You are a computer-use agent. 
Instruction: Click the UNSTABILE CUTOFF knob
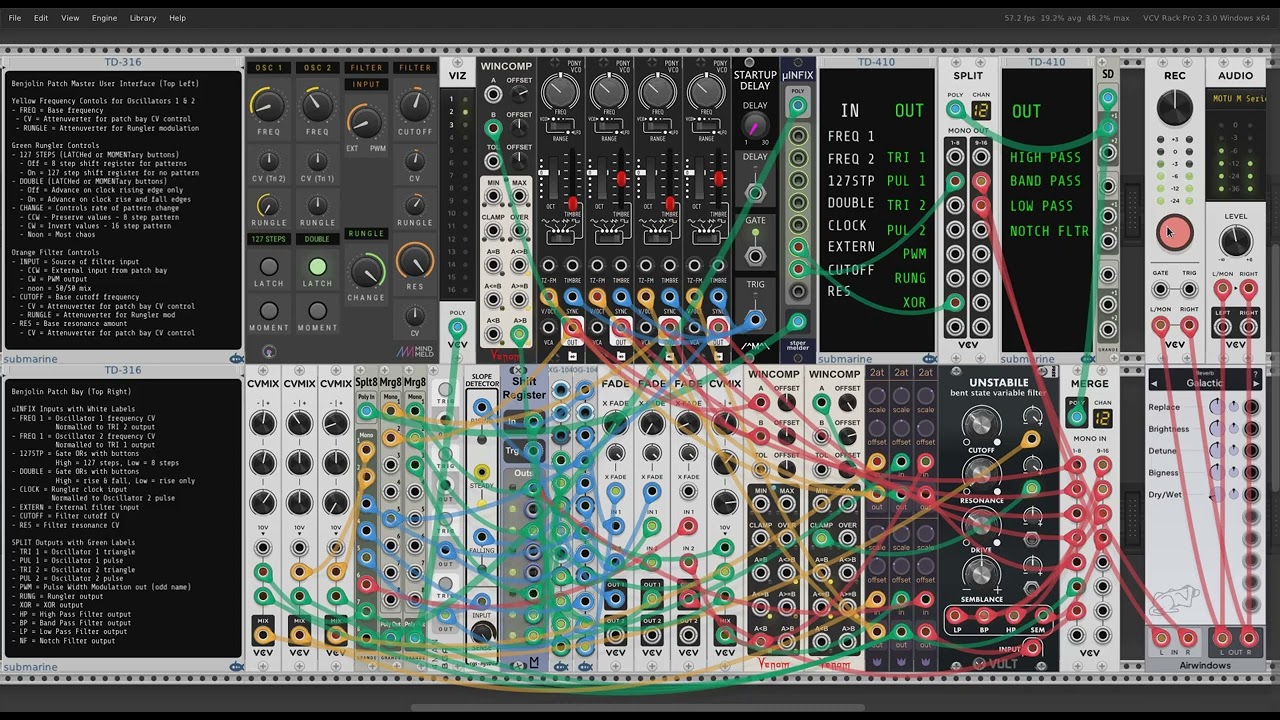[x=981, y=427]
